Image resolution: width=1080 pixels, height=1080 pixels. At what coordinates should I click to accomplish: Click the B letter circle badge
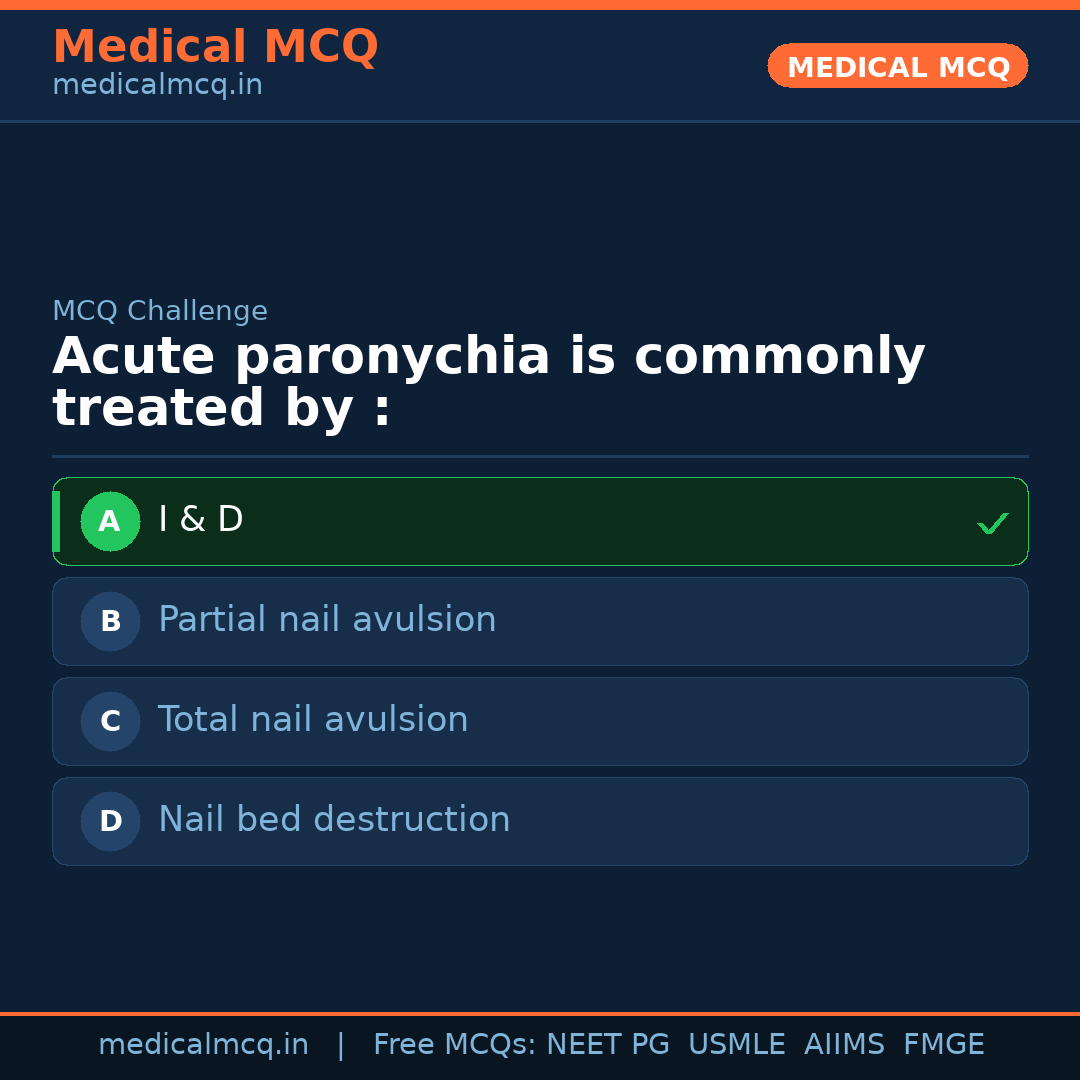(x=110, y=621)
